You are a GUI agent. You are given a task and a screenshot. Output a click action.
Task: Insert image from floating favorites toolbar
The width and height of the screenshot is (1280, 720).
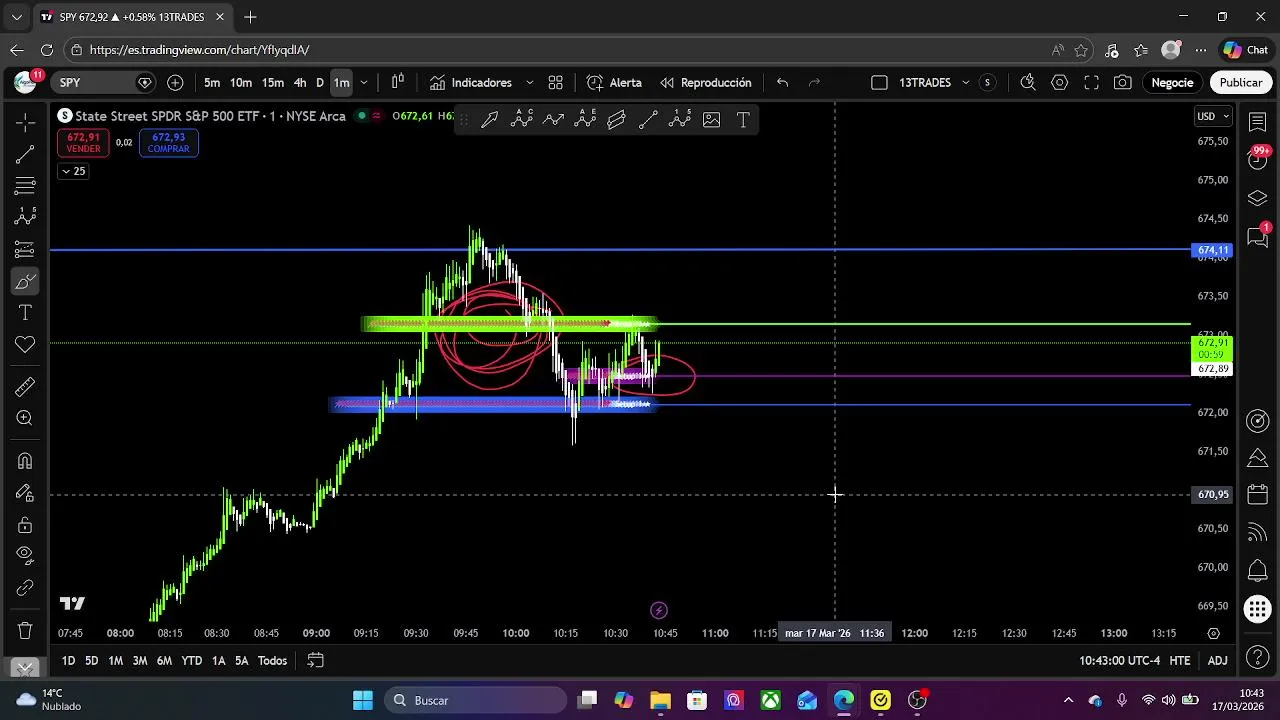click(x=711, y=120)
